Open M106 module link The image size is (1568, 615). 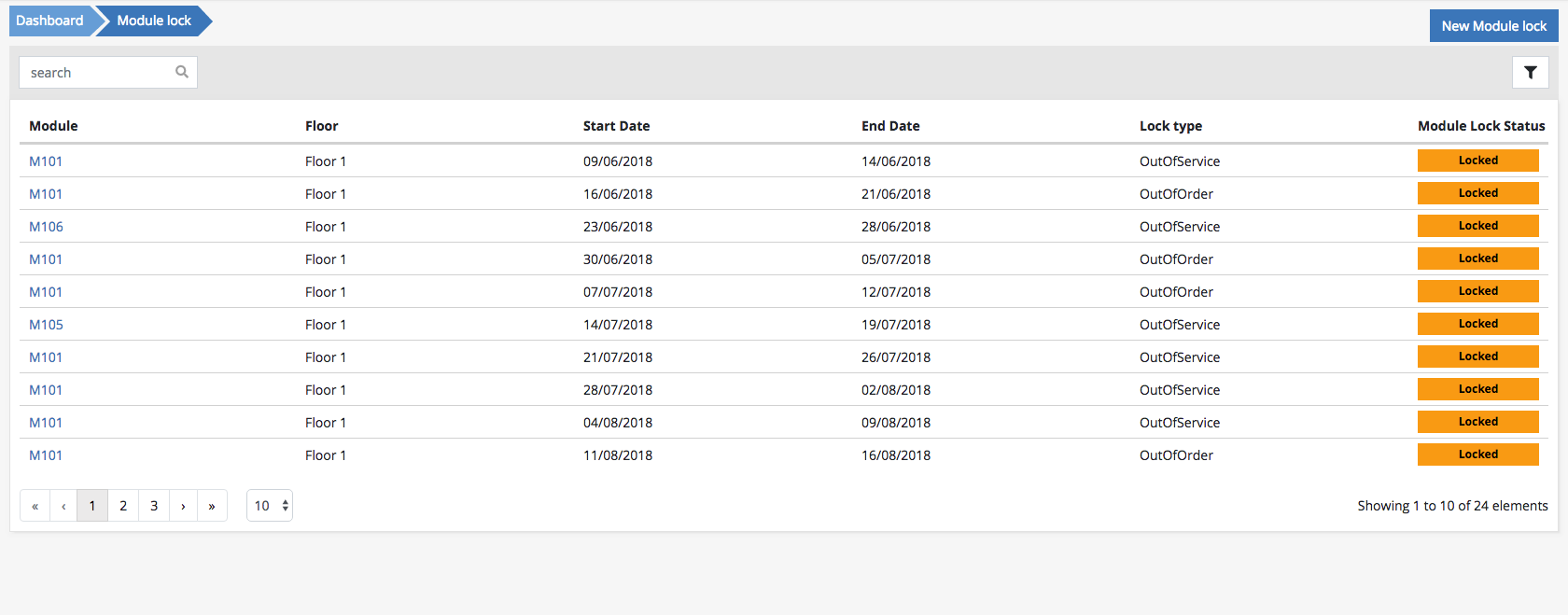[x=46, y=227]
